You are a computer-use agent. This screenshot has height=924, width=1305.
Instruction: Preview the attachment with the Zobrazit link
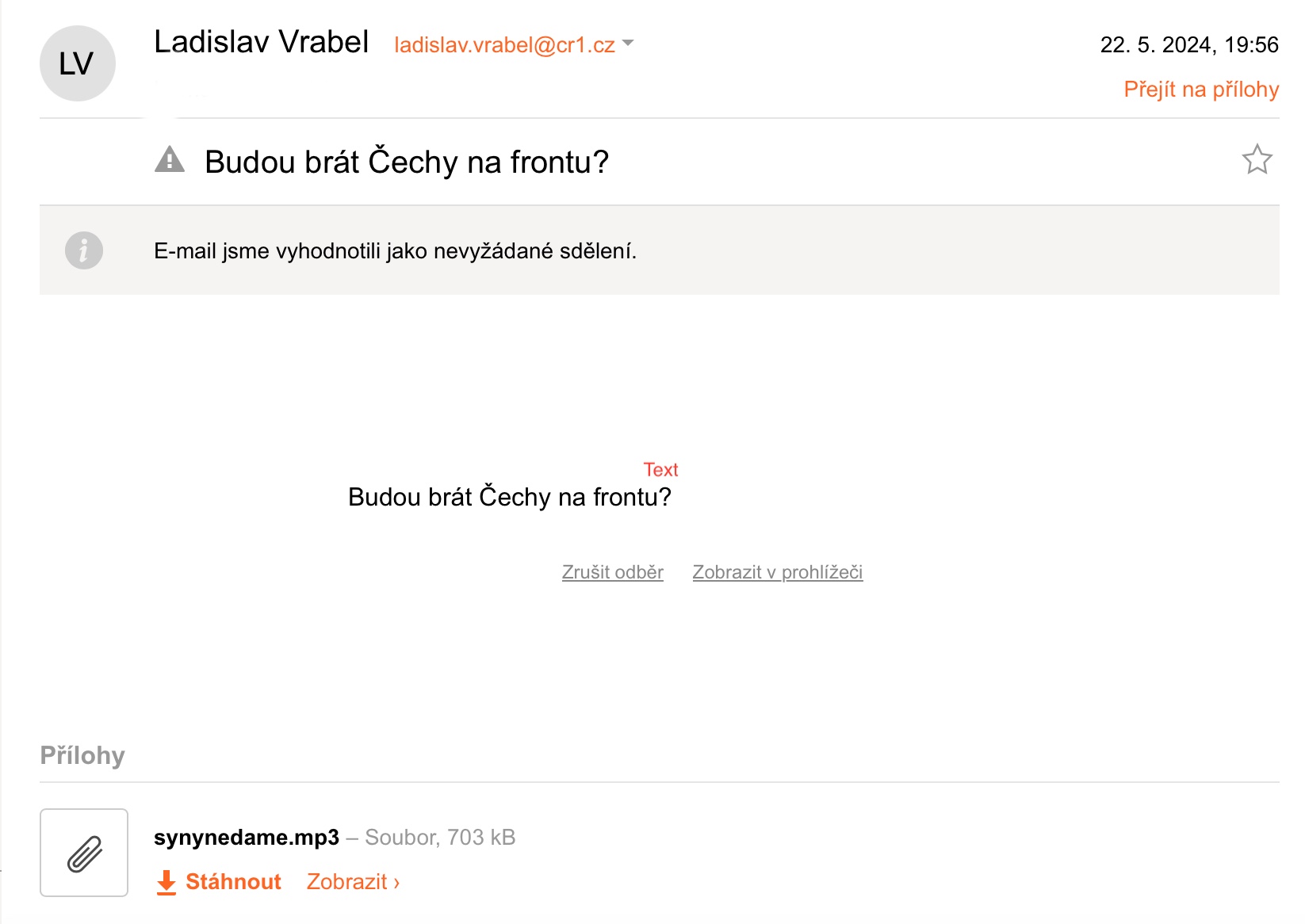[x=353, y=882]
